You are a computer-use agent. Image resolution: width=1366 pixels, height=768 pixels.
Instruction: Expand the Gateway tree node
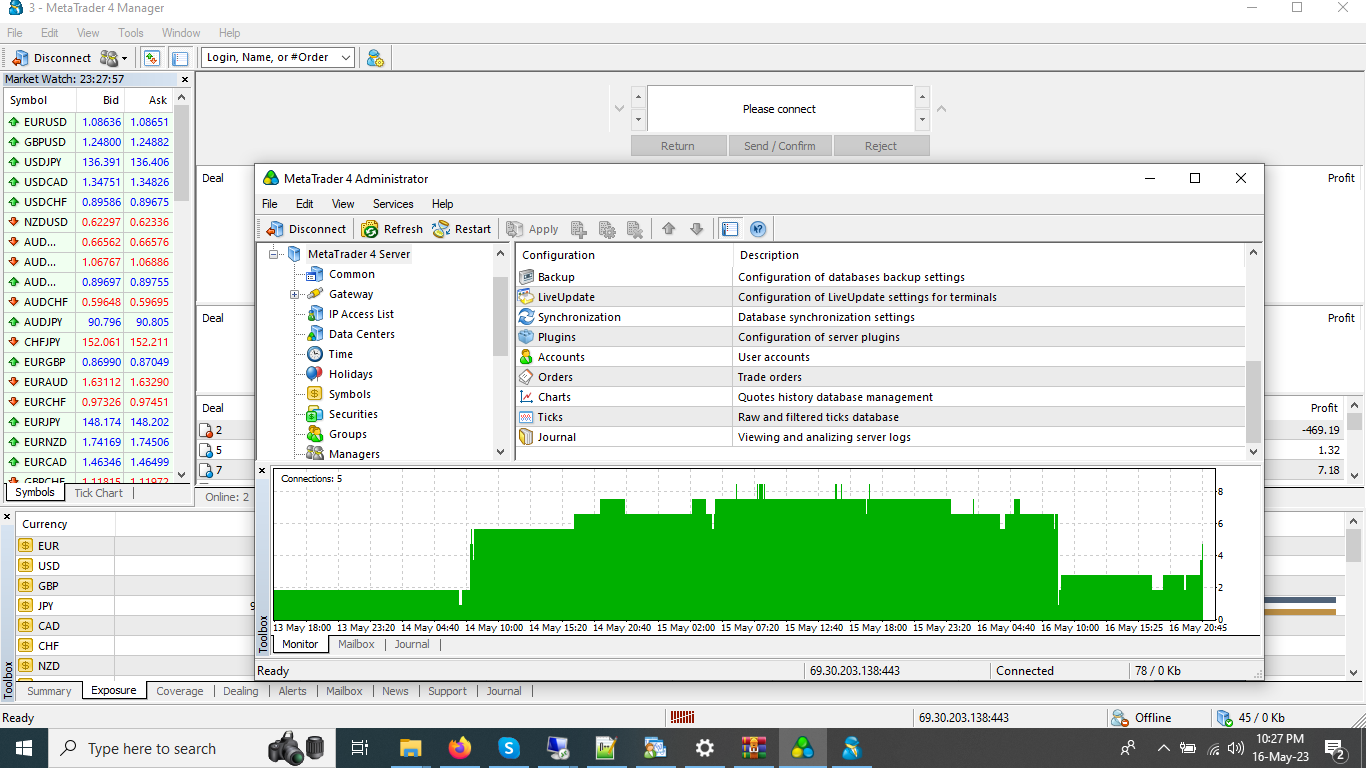click(295, 294)
